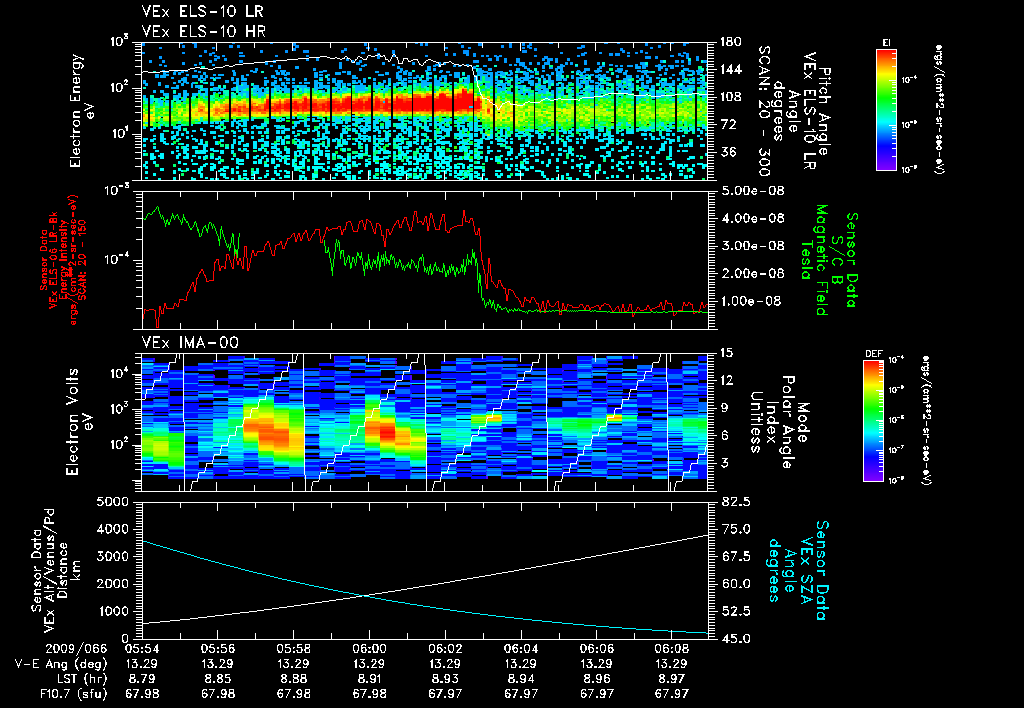The width and height of the screenshot is (1024, 708).
Task: Click the altitude tick "5000"
Action: coord(112,502)
